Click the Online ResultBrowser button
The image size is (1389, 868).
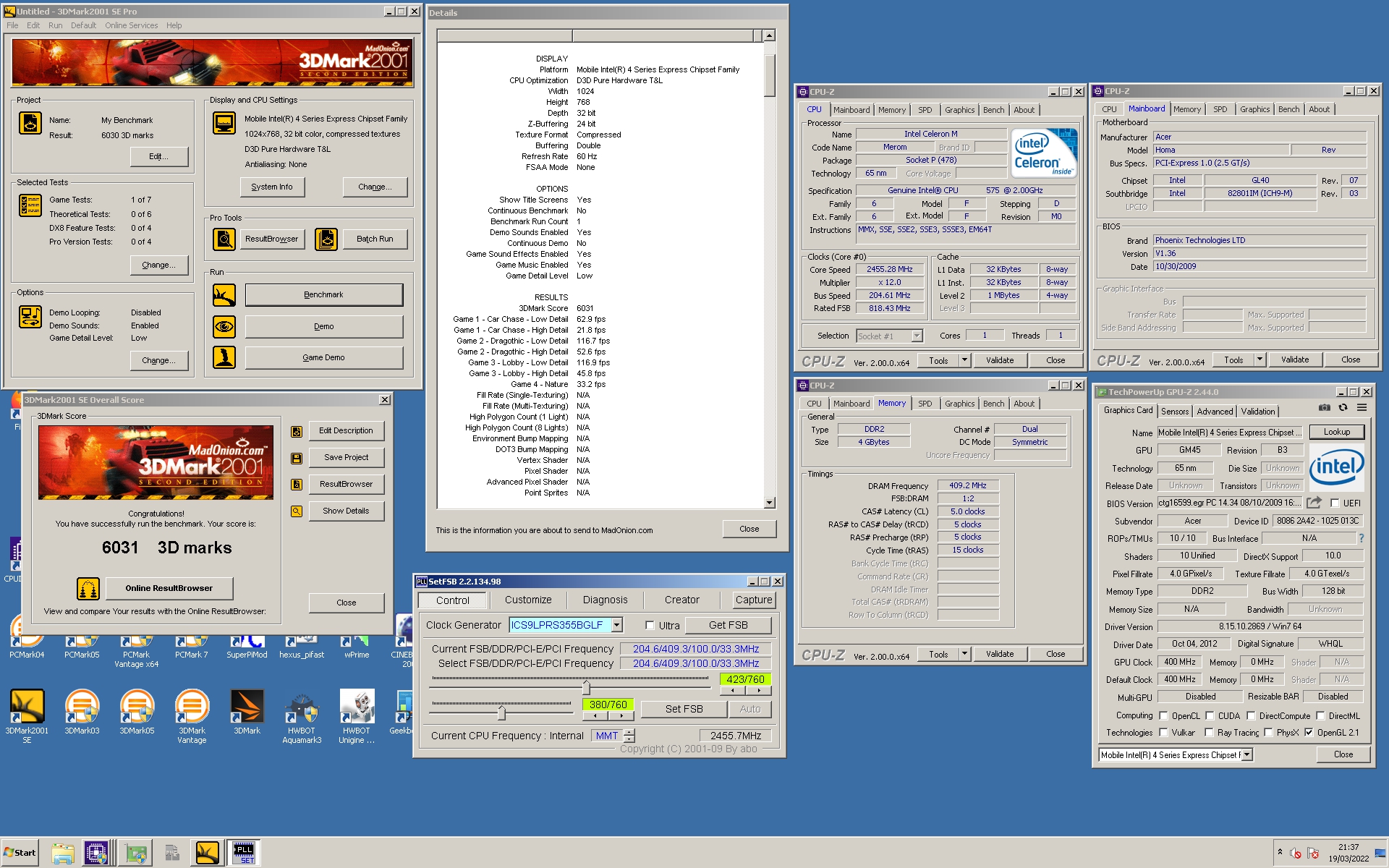click(169, 589)
